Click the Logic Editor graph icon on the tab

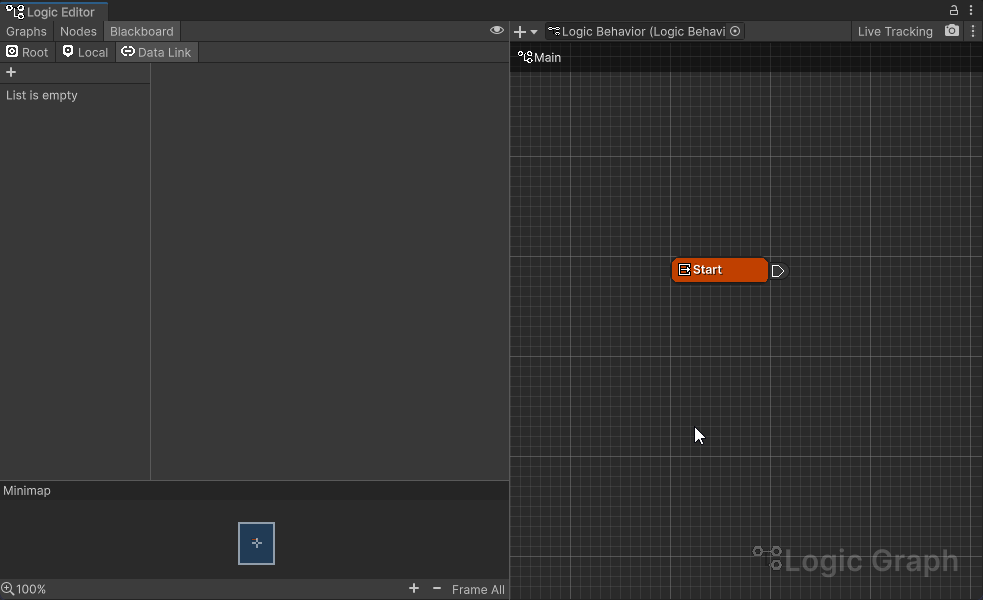click(x=15, y=11)
